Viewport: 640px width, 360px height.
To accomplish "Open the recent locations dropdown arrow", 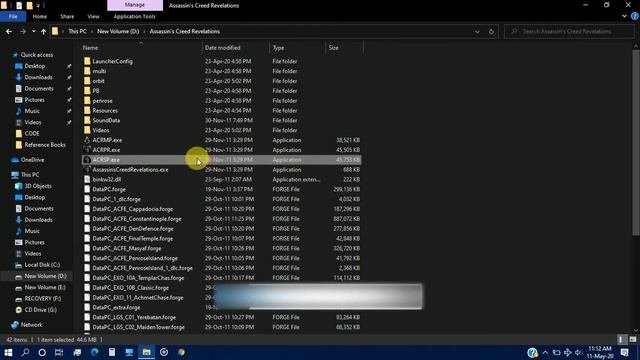I will [x=33, y=31].
